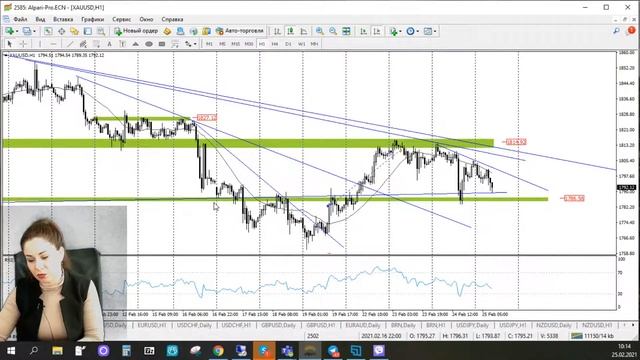Select the Ellipse shape tool
Viewport: 640px width, 360px height.
click(x=149, y=44)
